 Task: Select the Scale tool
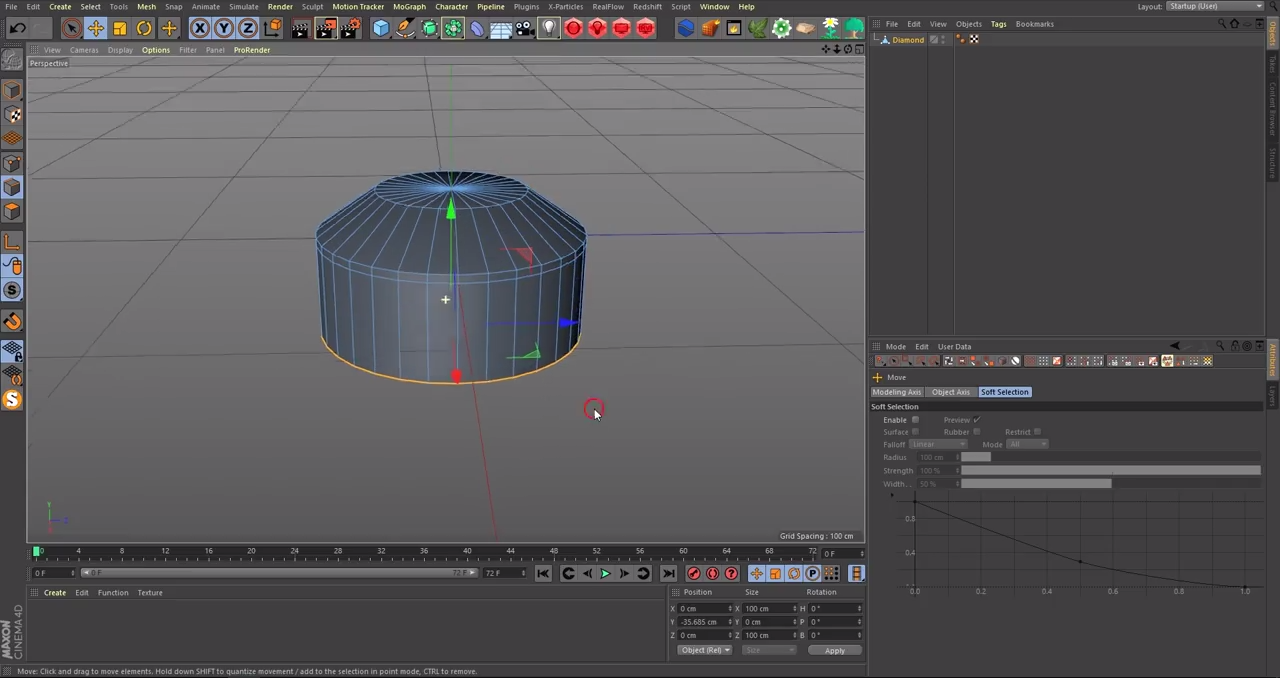pyautogui.click(x=119, y=28)
